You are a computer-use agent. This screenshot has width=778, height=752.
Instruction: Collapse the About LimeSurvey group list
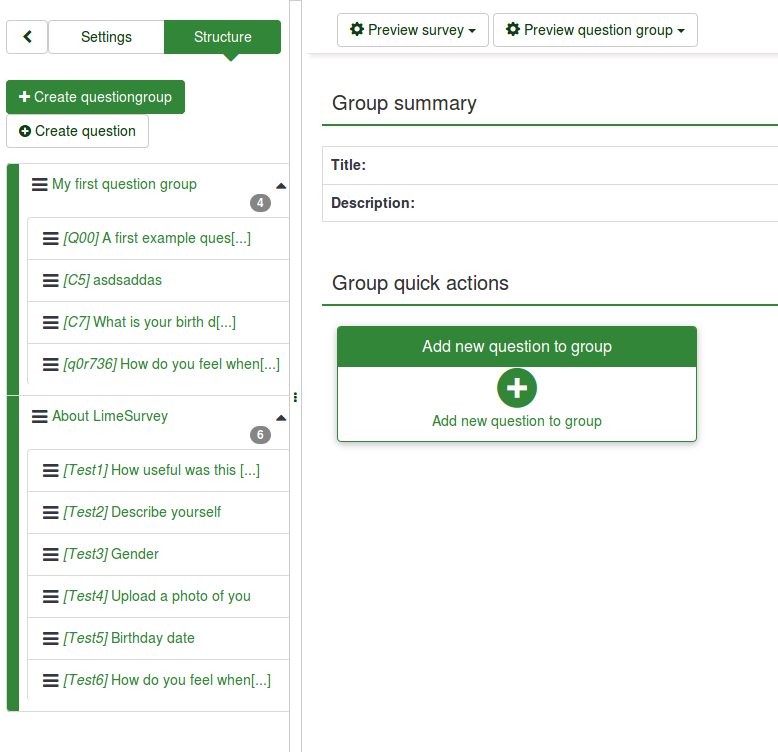[281, 418]
